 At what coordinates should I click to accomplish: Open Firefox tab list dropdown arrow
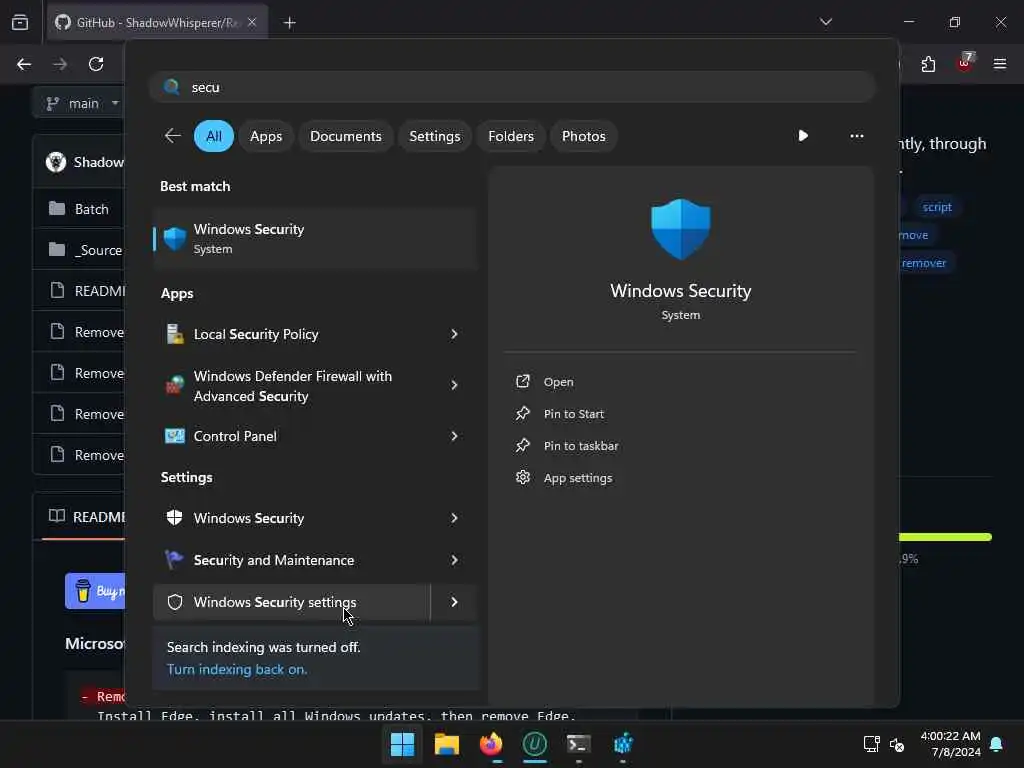point(826,22)
